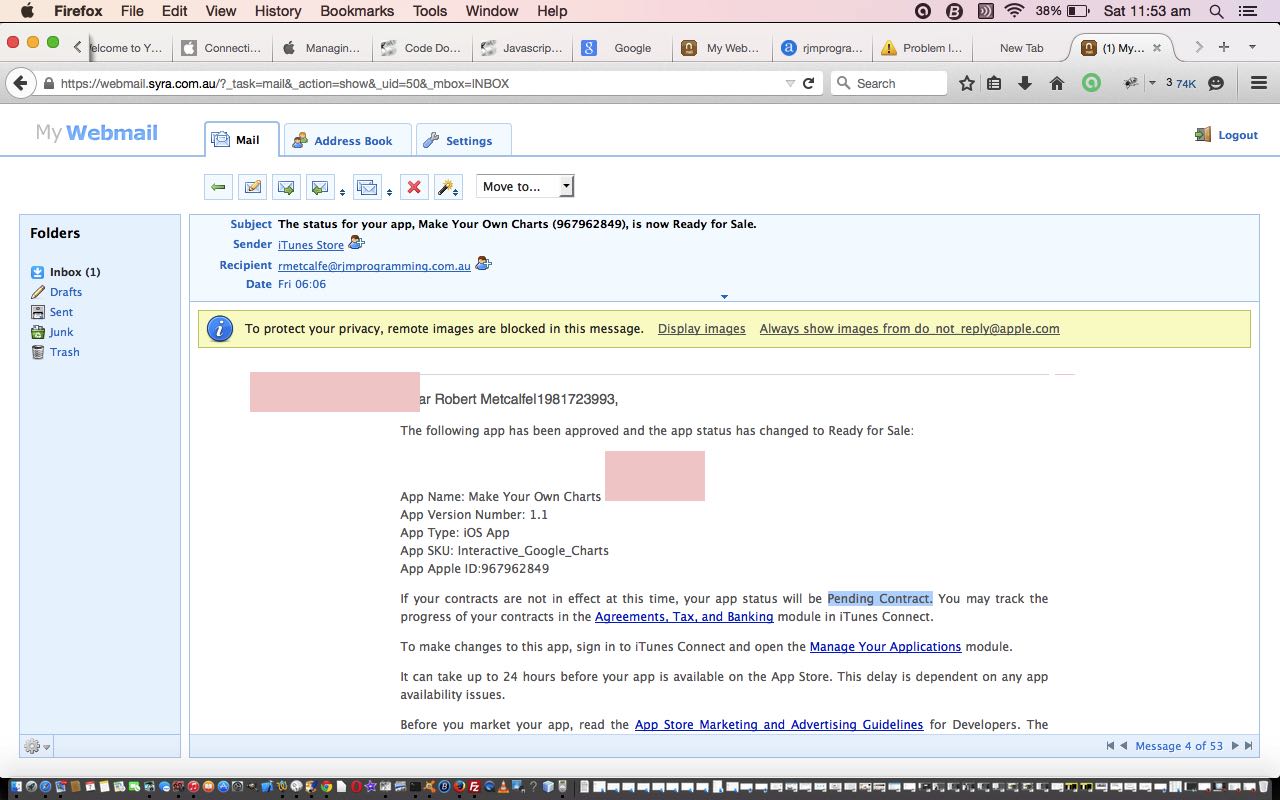Switch to Problem l... browser tab

921,47
